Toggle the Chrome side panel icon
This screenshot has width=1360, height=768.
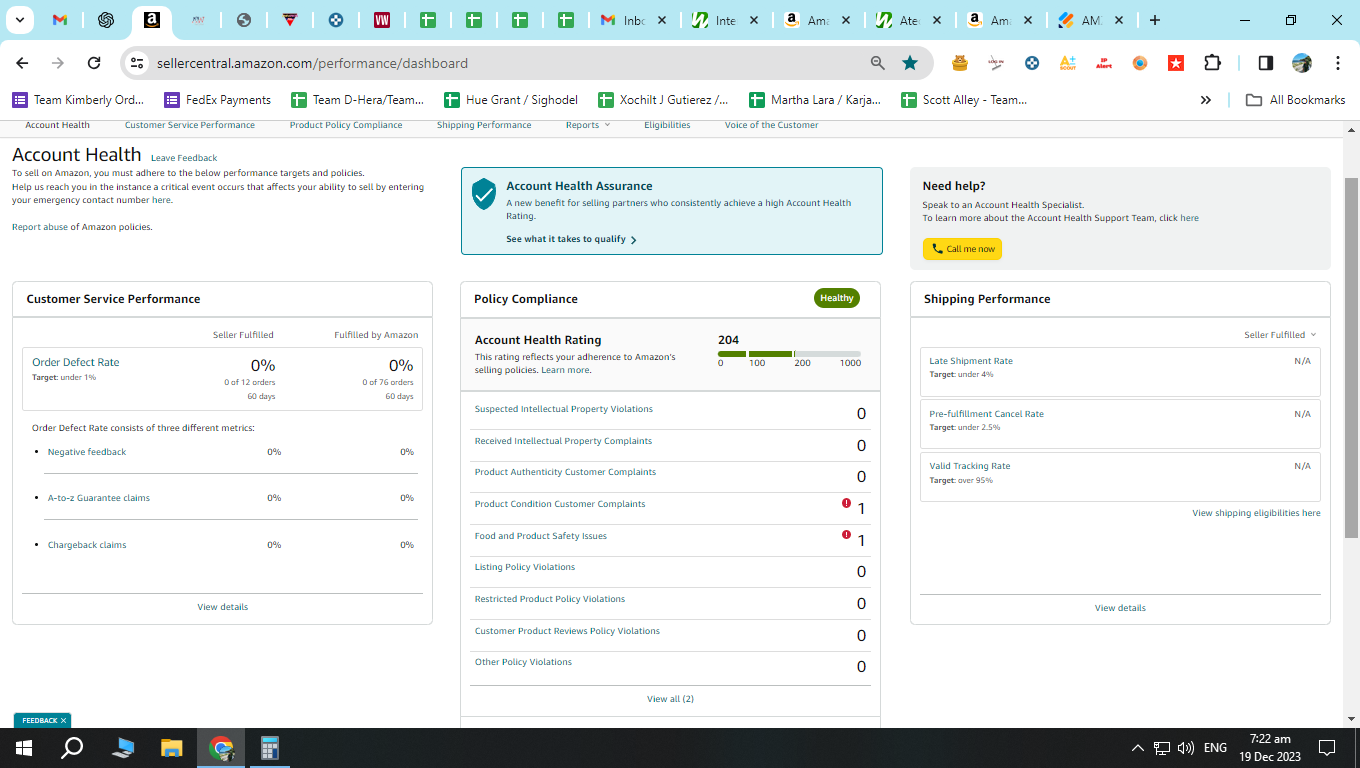pyautogui.click(x=1265, y=63)
